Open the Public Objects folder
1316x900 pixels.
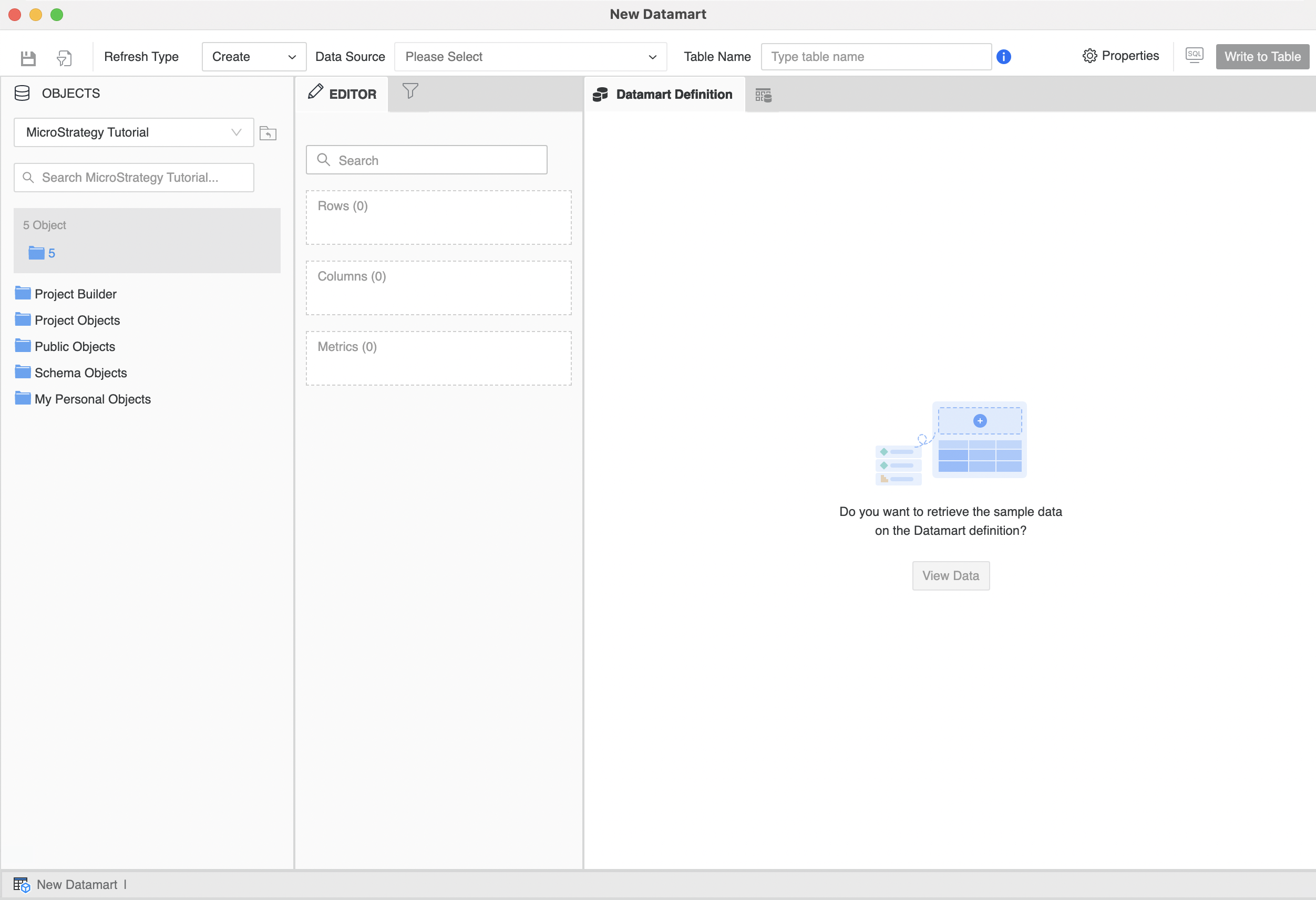tap(75, 346)
